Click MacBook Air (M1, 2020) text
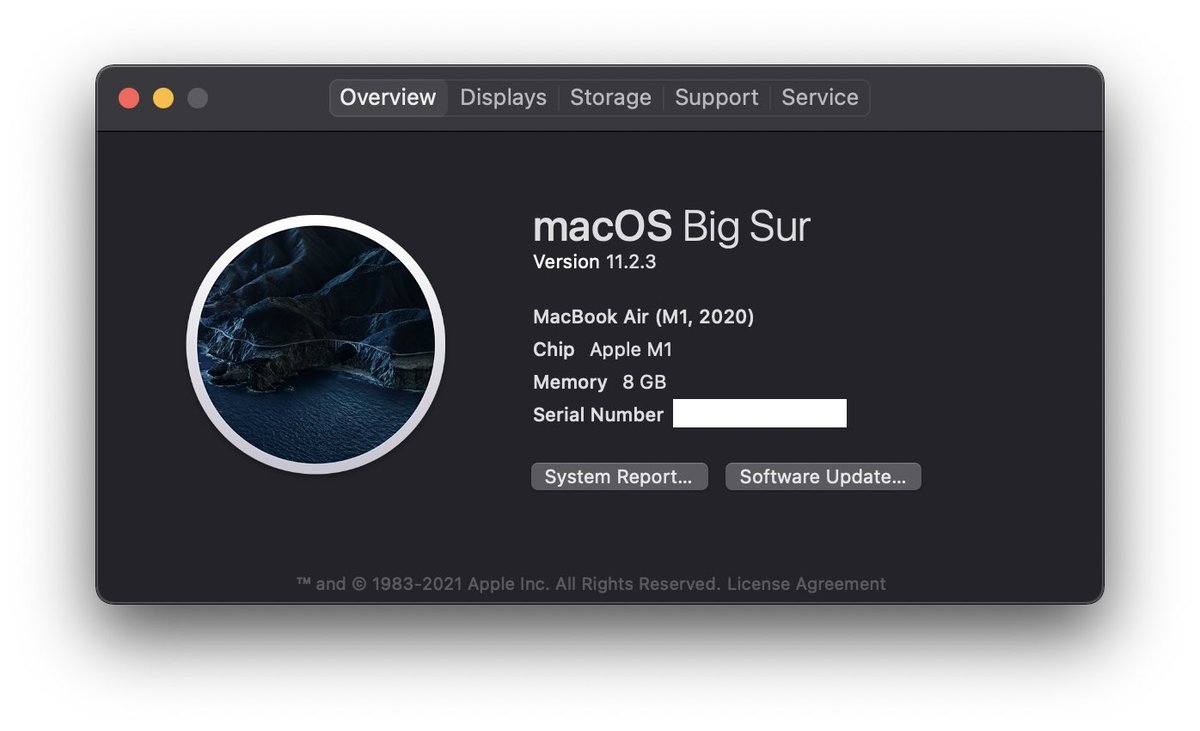Image resolution: width=1200 pixels, height=731 pixels. (643, 317)
